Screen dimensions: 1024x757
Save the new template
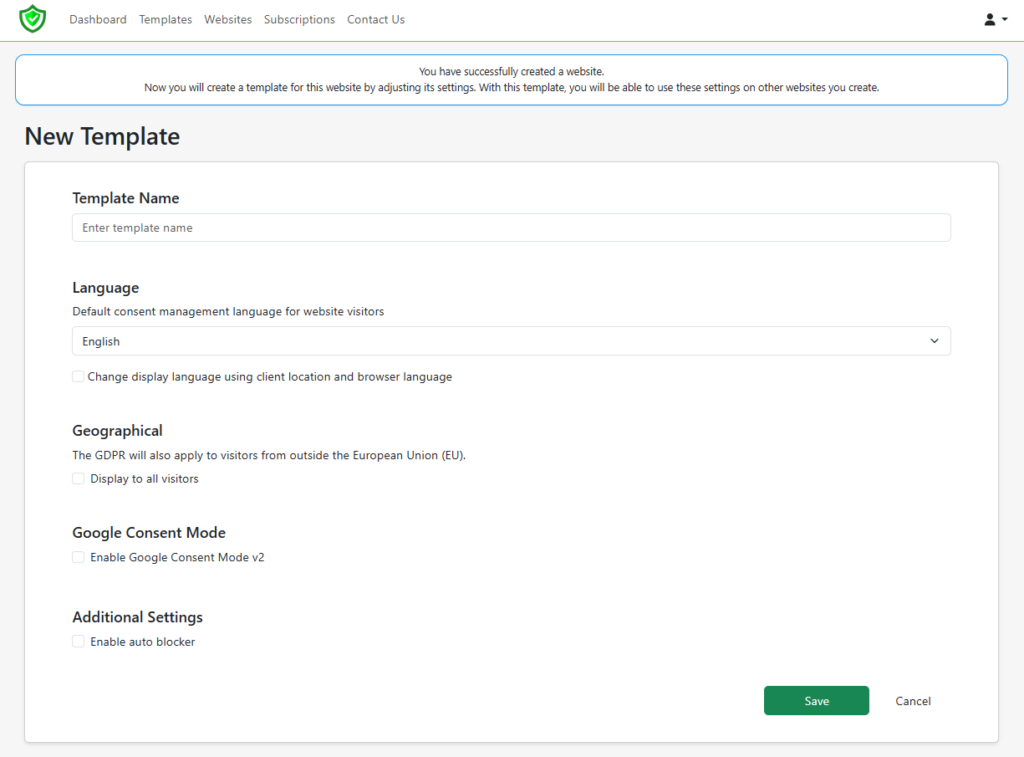(816, 701)
